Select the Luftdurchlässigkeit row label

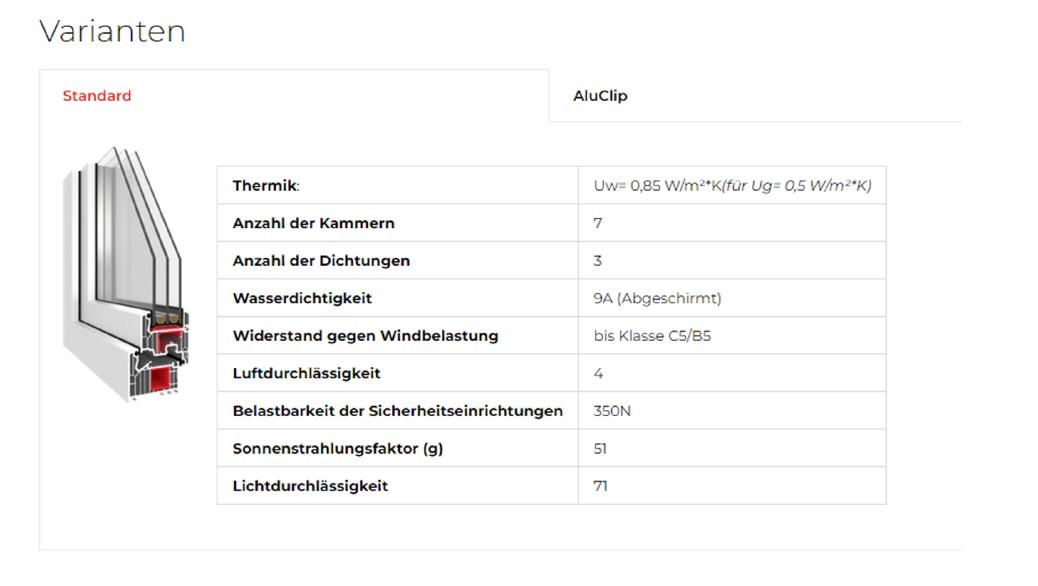click(x=306, y=373)
